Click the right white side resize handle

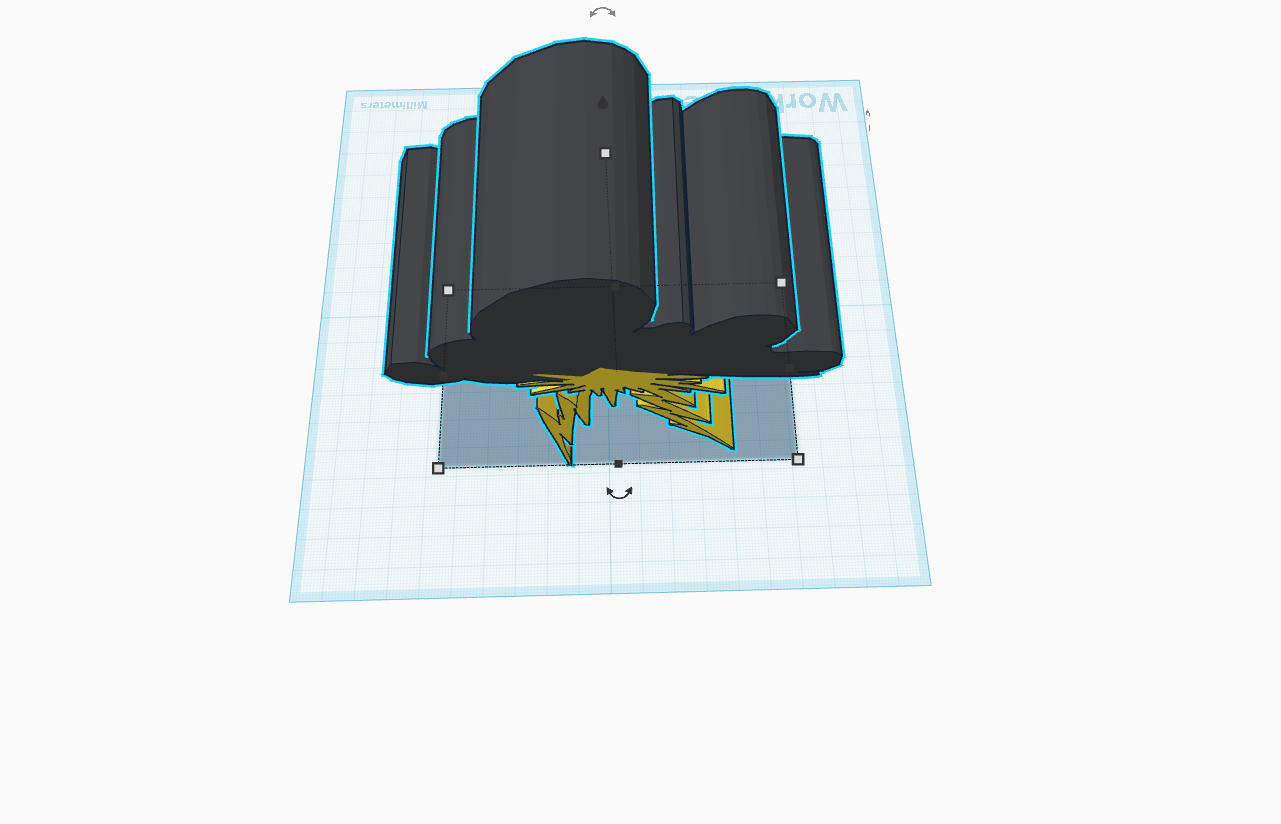[x=782, y=283]
